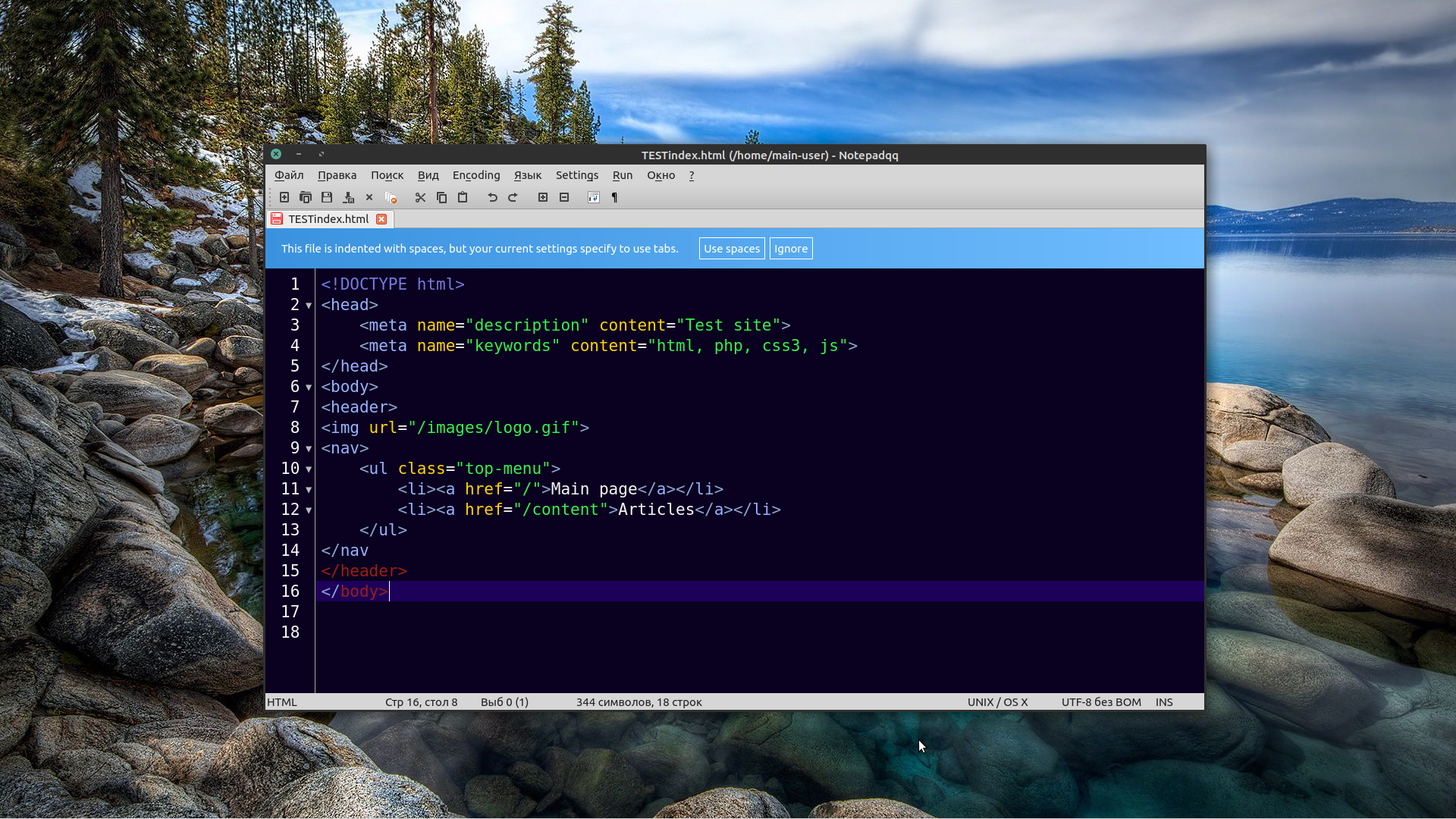Viewport: 1456px width, 819px height.
Task: Click the Выб 0 (1) selection status
Action: point(504,702)
